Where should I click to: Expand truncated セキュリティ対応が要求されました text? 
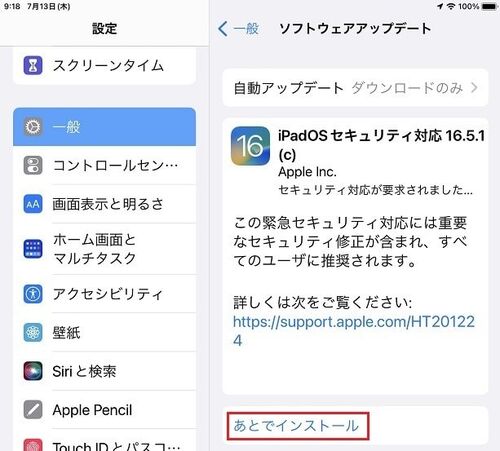tap(375, 190)
